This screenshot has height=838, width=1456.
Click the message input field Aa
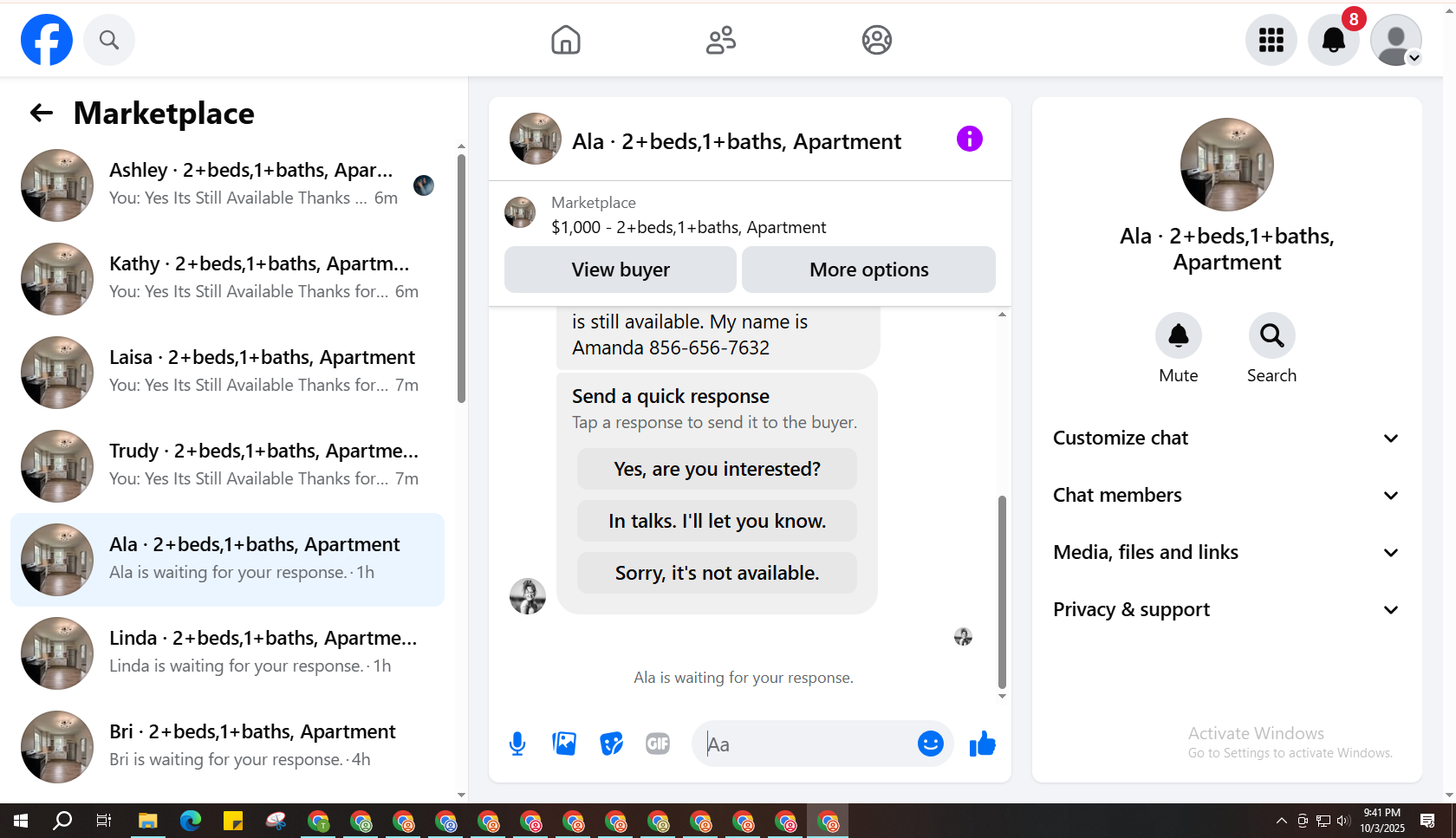tap(806, 744)
